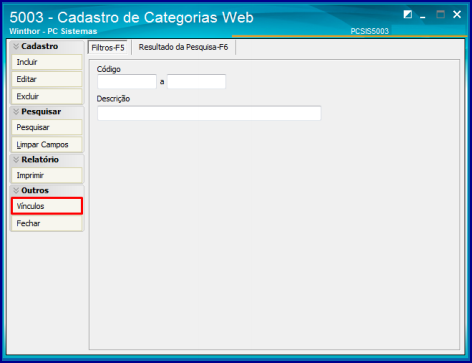Viewport: 472px width, 363px height.
Task: Focus the first Código input field
Action: (127, 81)
